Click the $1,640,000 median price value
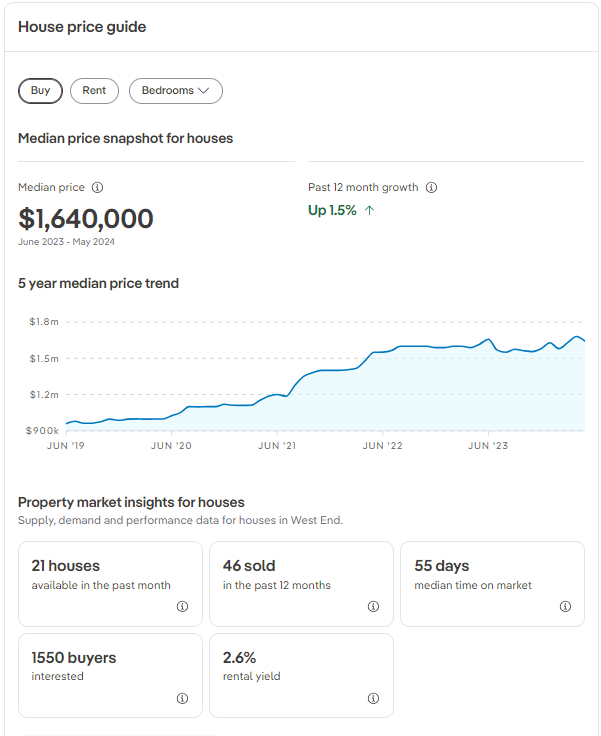The image size is (601, 736). [x=86, y=219]
